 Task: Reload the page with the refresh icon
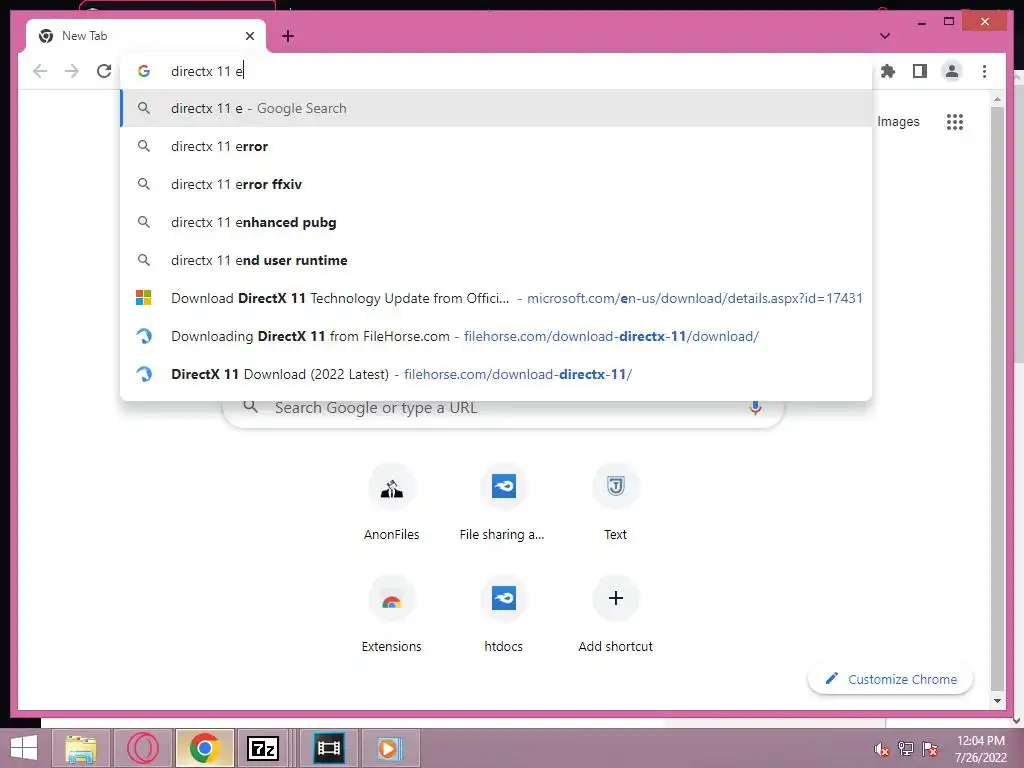[x=104, y=71]
